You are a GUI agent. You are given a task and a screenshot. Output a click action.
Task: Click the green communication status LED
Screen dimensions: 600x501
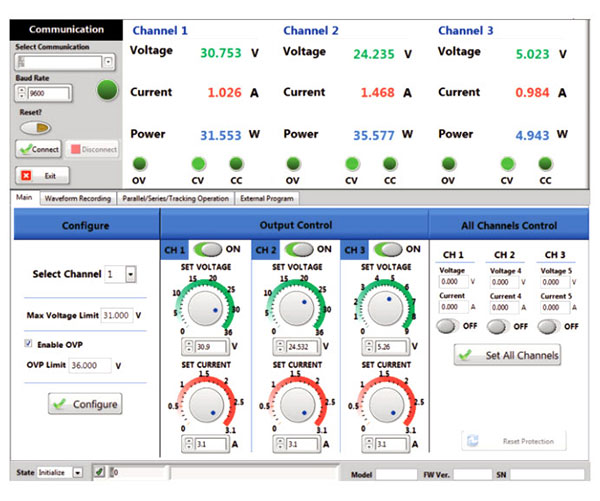(x=107, y=90)
